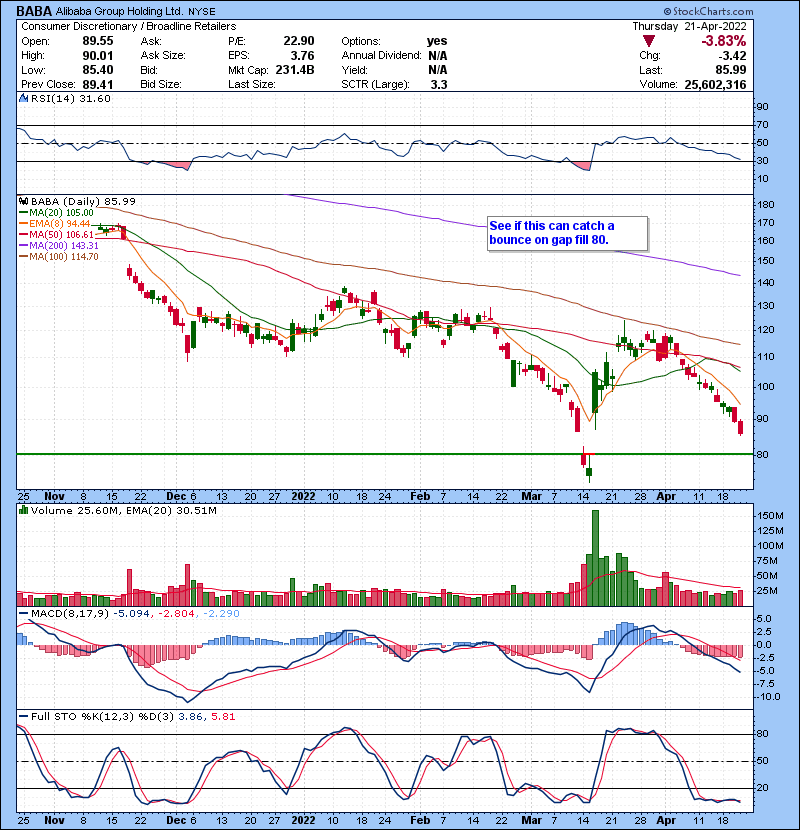
Task: Click 'Alibaba Group Holding Ltd.' company name
Action: (120, 11)
